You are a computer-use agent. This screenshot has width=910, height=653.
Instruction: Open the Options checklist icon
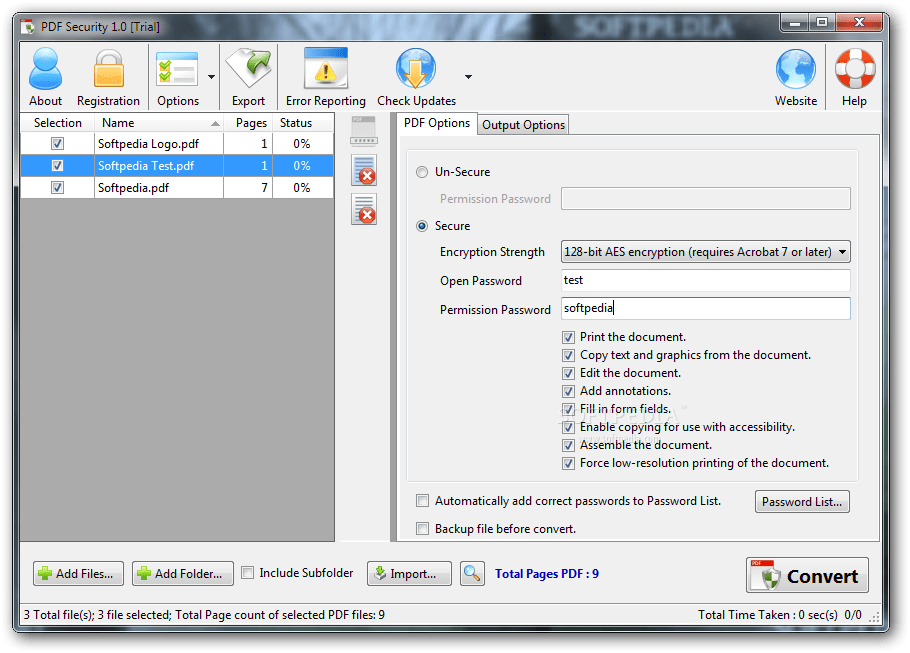177,68
